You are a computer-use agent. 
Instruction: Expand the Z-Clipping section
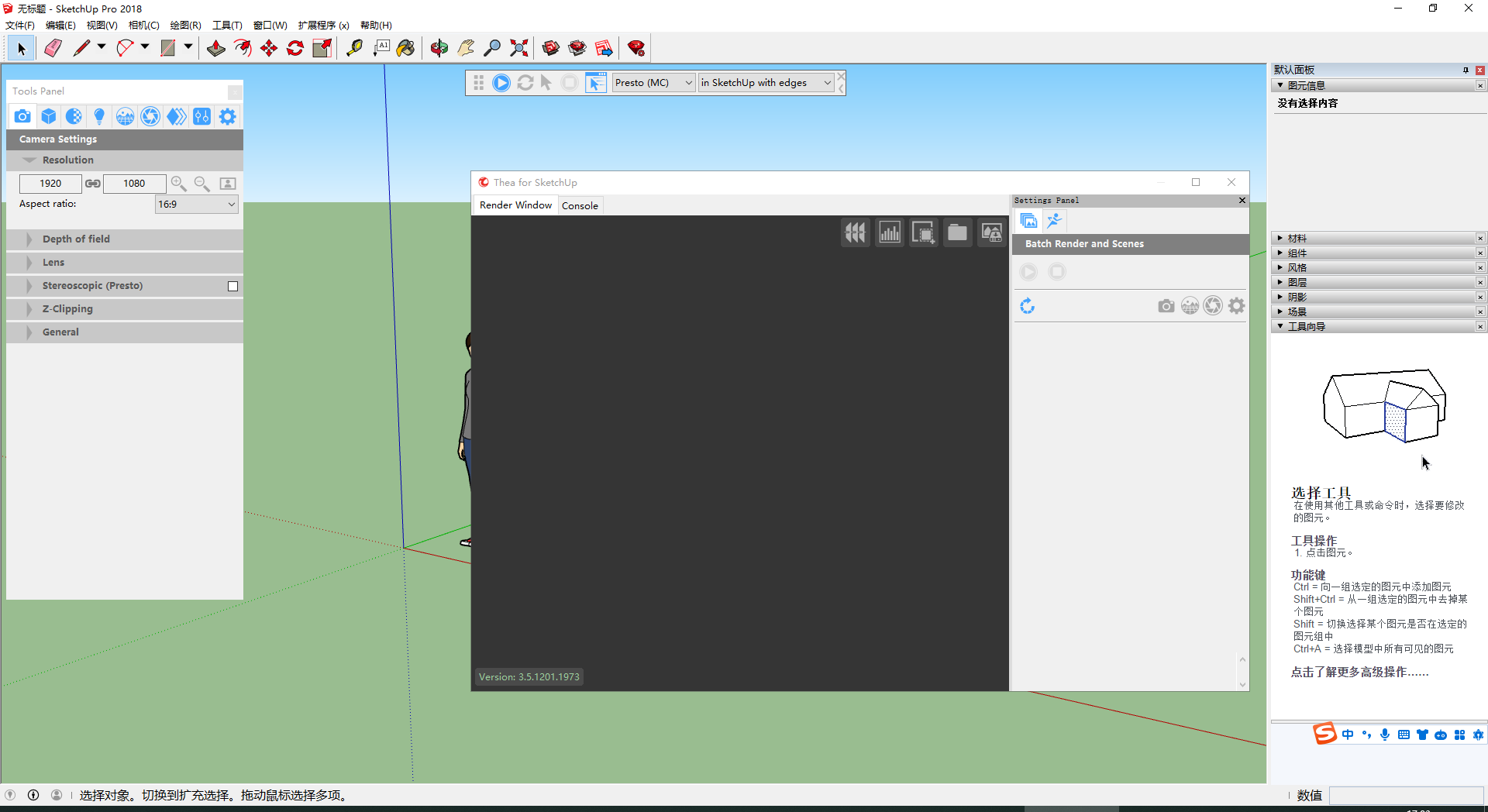(x=124, y=309)
